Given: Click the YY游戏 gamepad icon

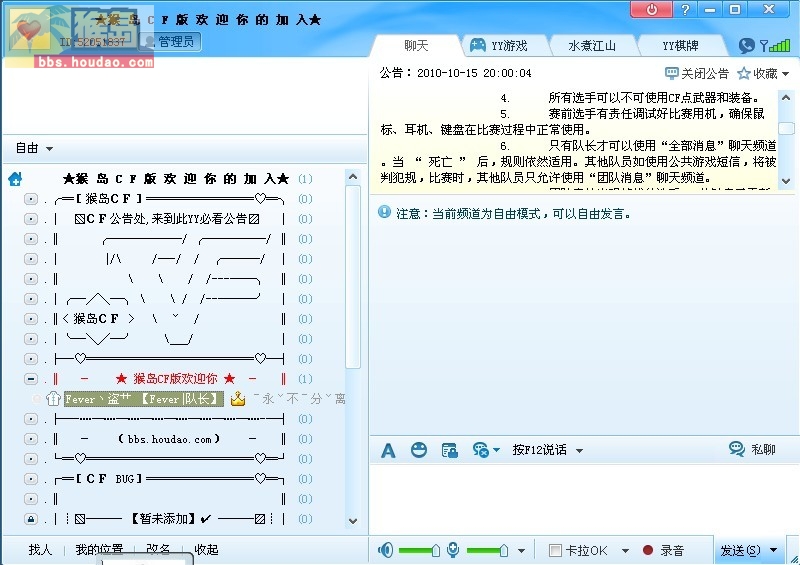Looking at the screenshot, I should coord(478,45).
